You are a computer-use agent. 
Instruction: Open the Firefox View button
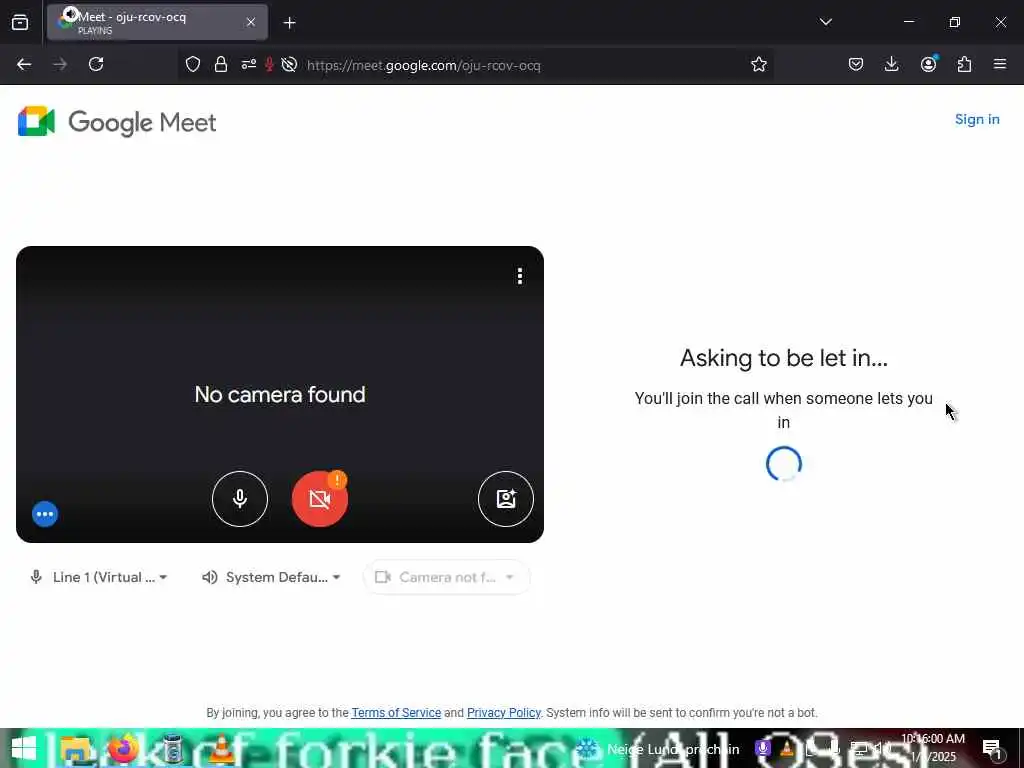coord(20,22)
